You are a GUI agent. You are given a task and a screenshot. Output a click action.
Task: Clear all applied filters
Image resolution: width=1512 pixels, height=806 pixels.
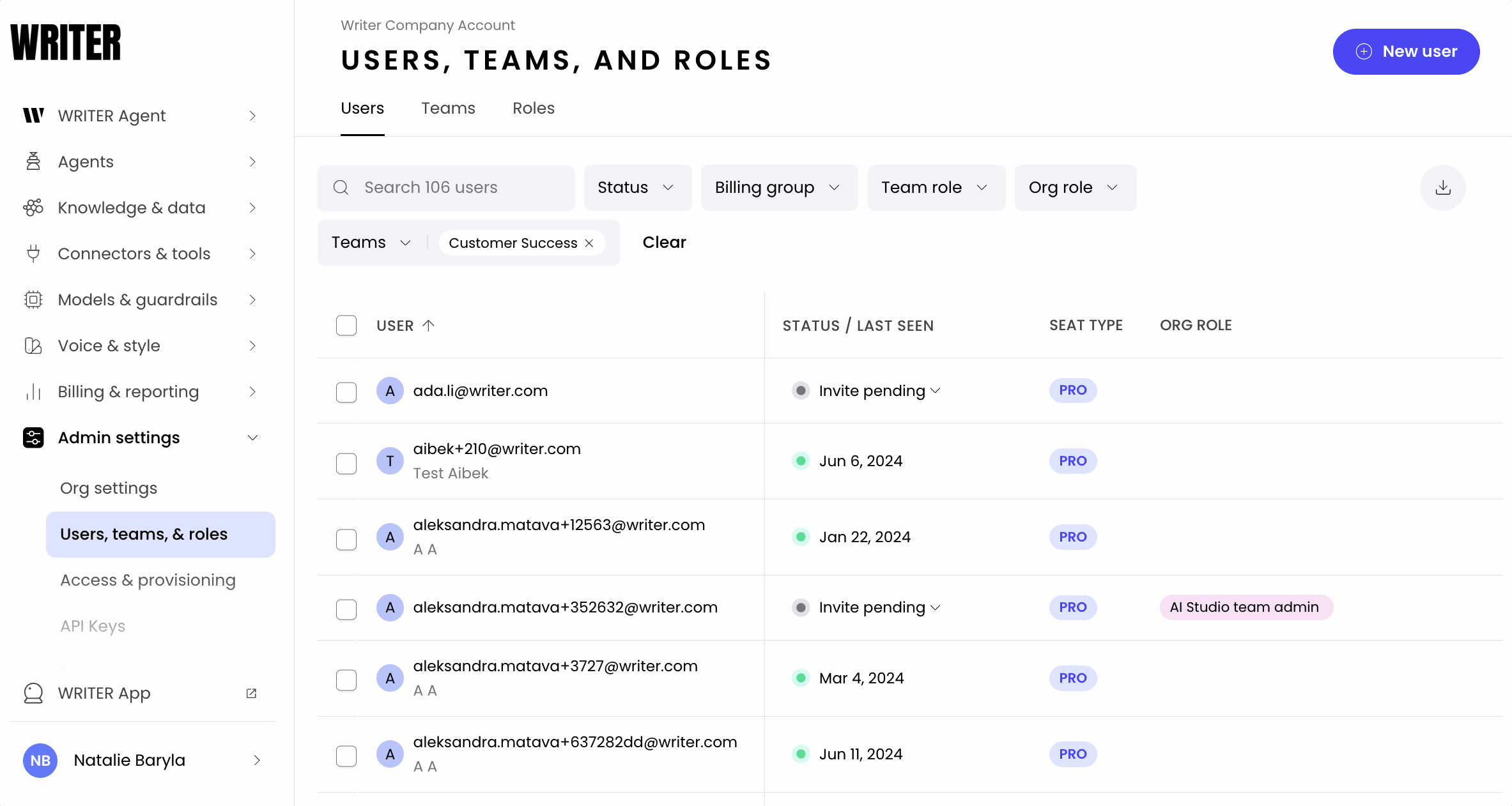(664, 243)
